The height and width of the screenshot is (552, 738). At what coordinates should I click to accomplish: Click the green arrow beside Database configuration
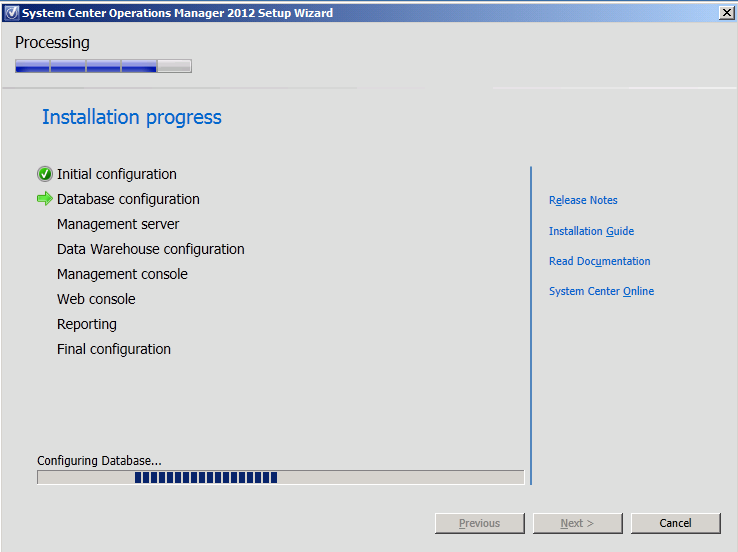[x=45, y=199]
